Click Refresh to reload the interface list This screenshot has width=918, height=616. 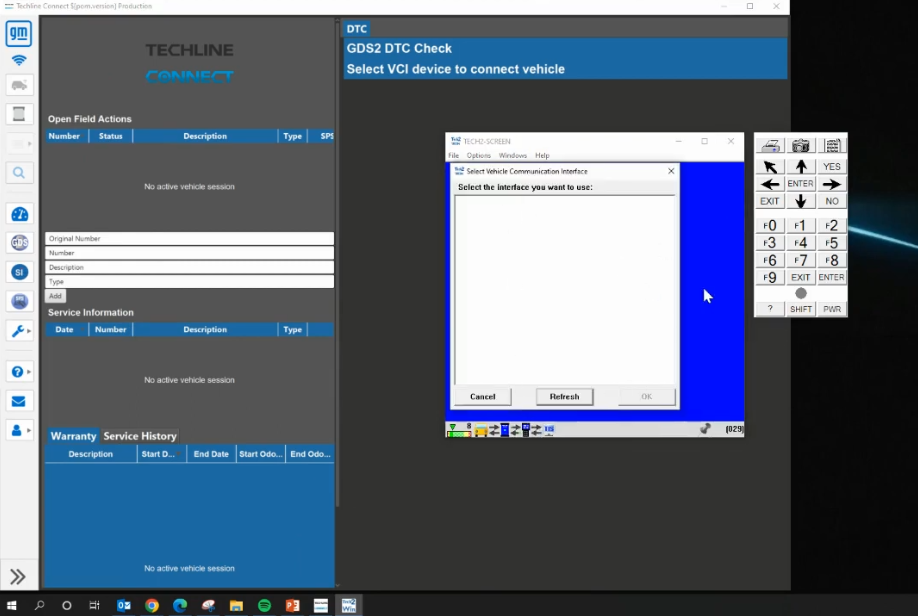click(564, 397)
